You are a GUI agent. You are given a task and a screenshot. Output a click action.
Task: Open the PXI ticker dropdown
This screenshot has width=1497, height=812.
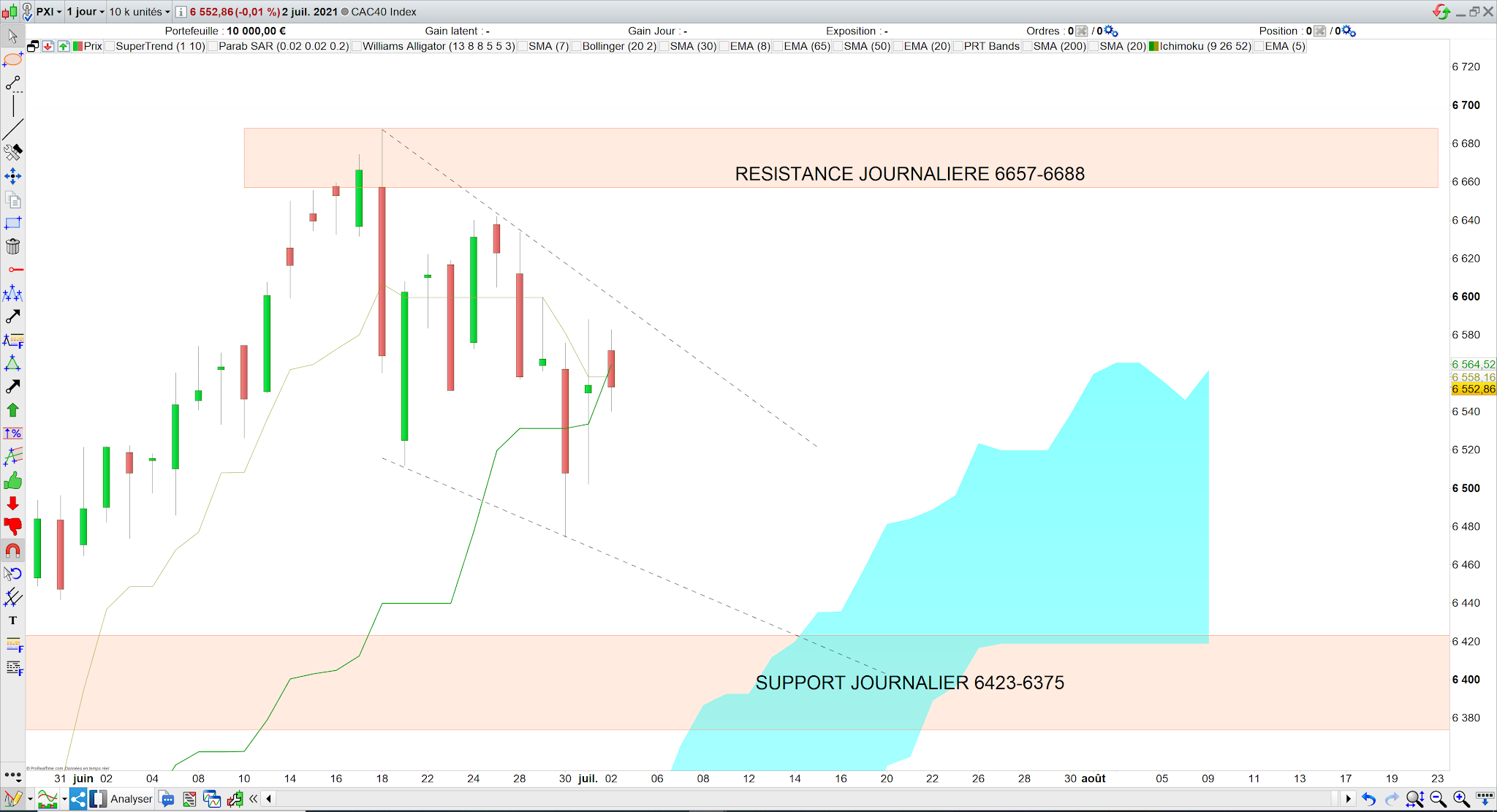coord(49,12)
